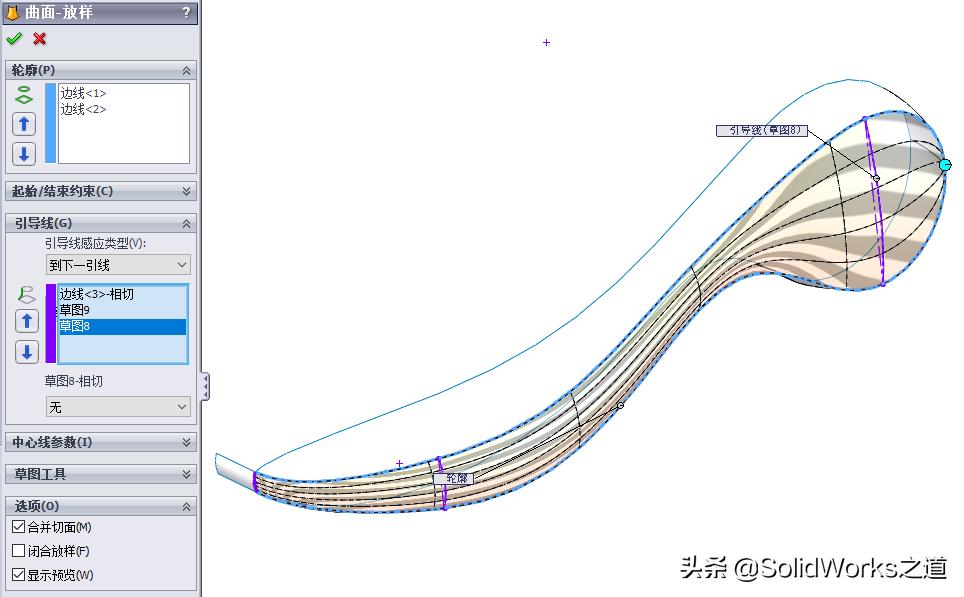Move selected profile up with blue up arrow
964x597 pixels.
pyautogui.click(x=22, y=124)
